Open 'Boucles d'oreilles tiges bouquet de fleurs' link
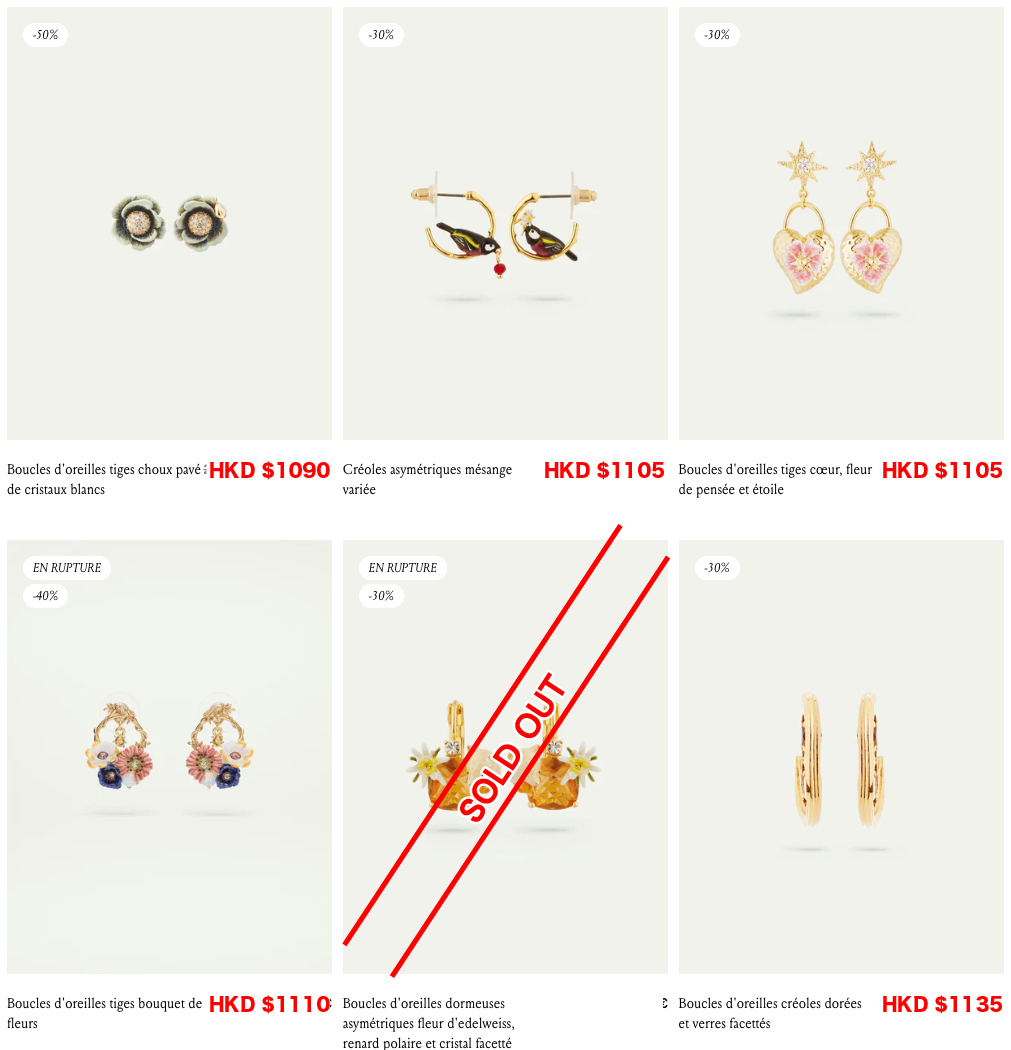The height and width of the screenshot is (1050, 1011). (104, 1012)
